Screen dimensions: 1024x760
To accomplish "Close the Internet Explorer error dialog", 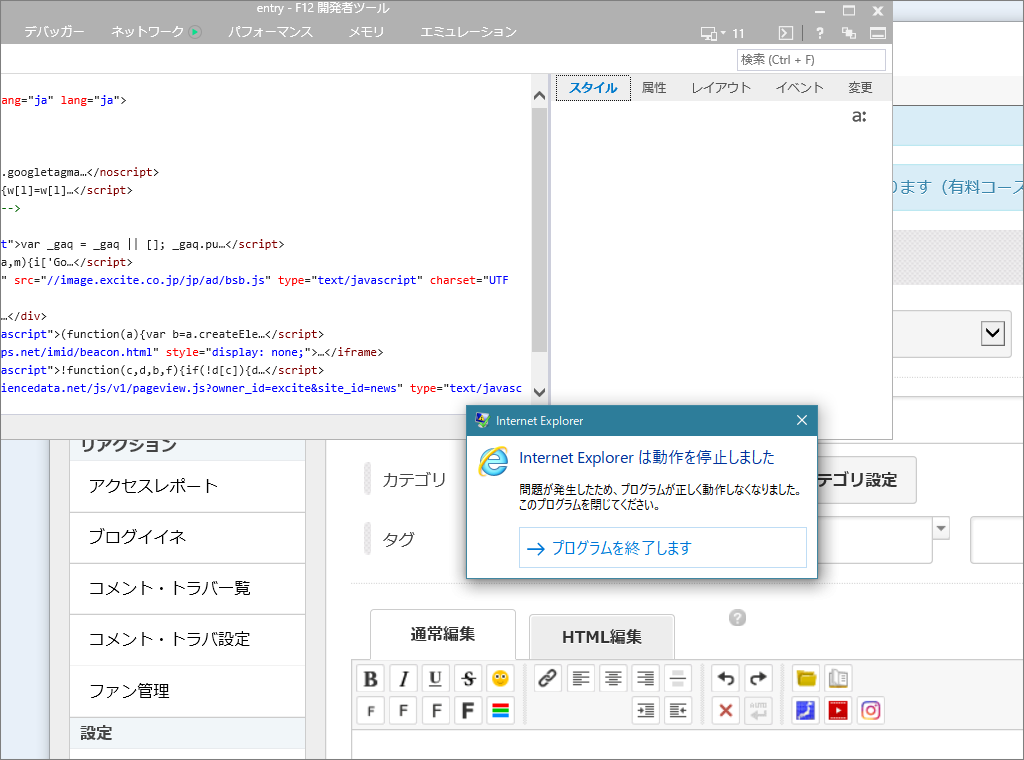I will coord(802,420).
